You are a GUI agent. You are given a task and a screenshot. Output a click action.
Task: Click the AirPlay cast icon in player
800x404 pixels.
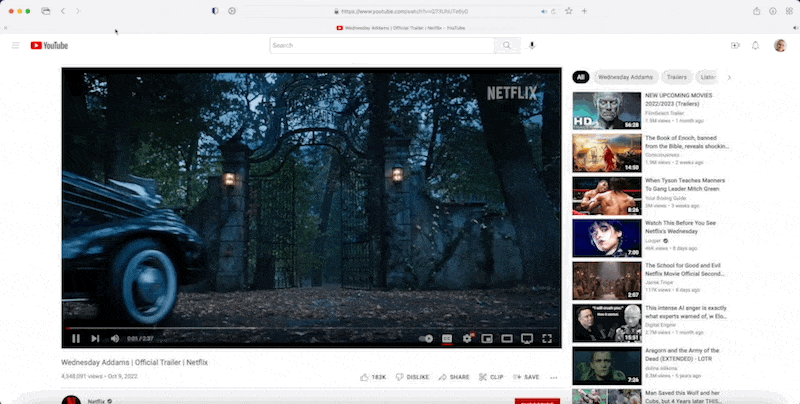(527, 339)
